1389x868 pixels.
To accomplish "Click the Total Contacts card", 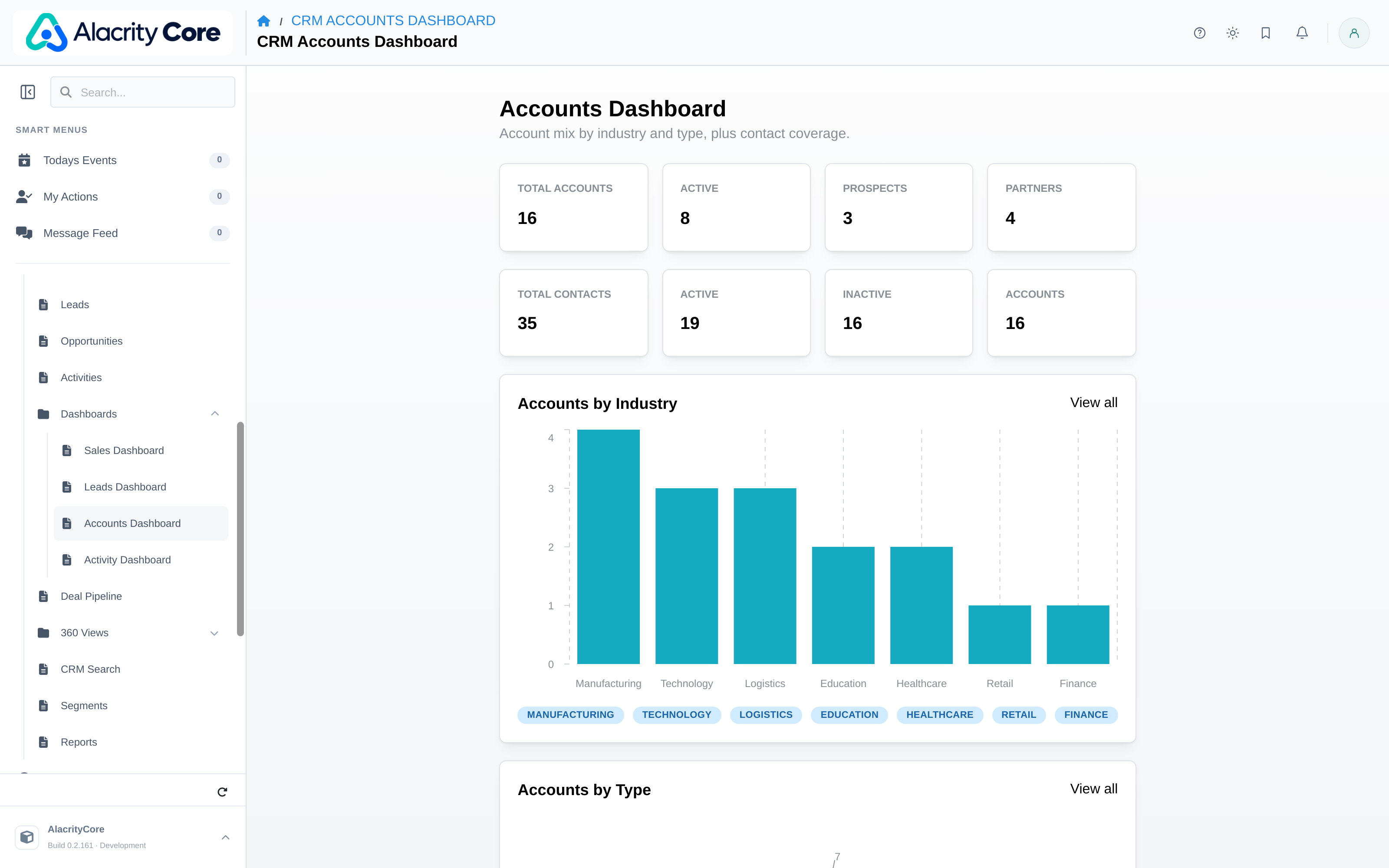I will point(573,313).
